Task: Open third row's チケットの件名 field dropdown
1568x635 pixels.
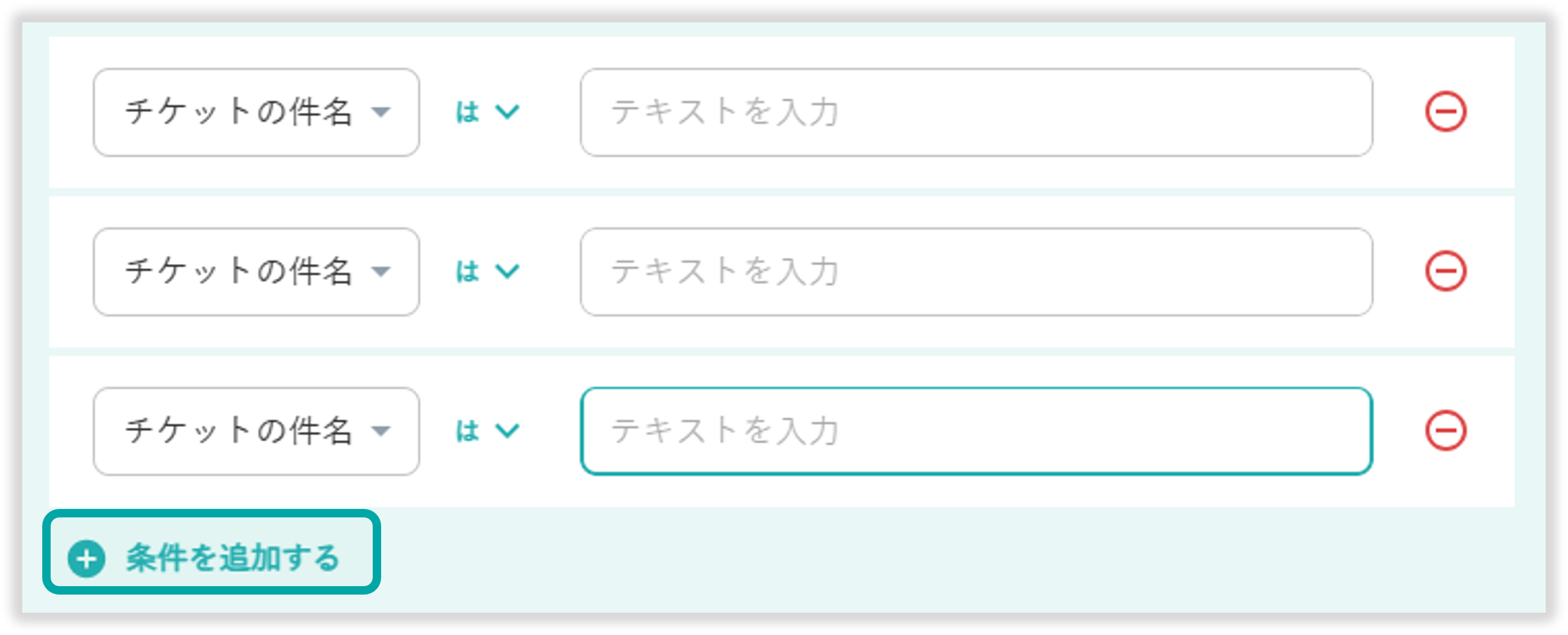Action: coord(256,431)
